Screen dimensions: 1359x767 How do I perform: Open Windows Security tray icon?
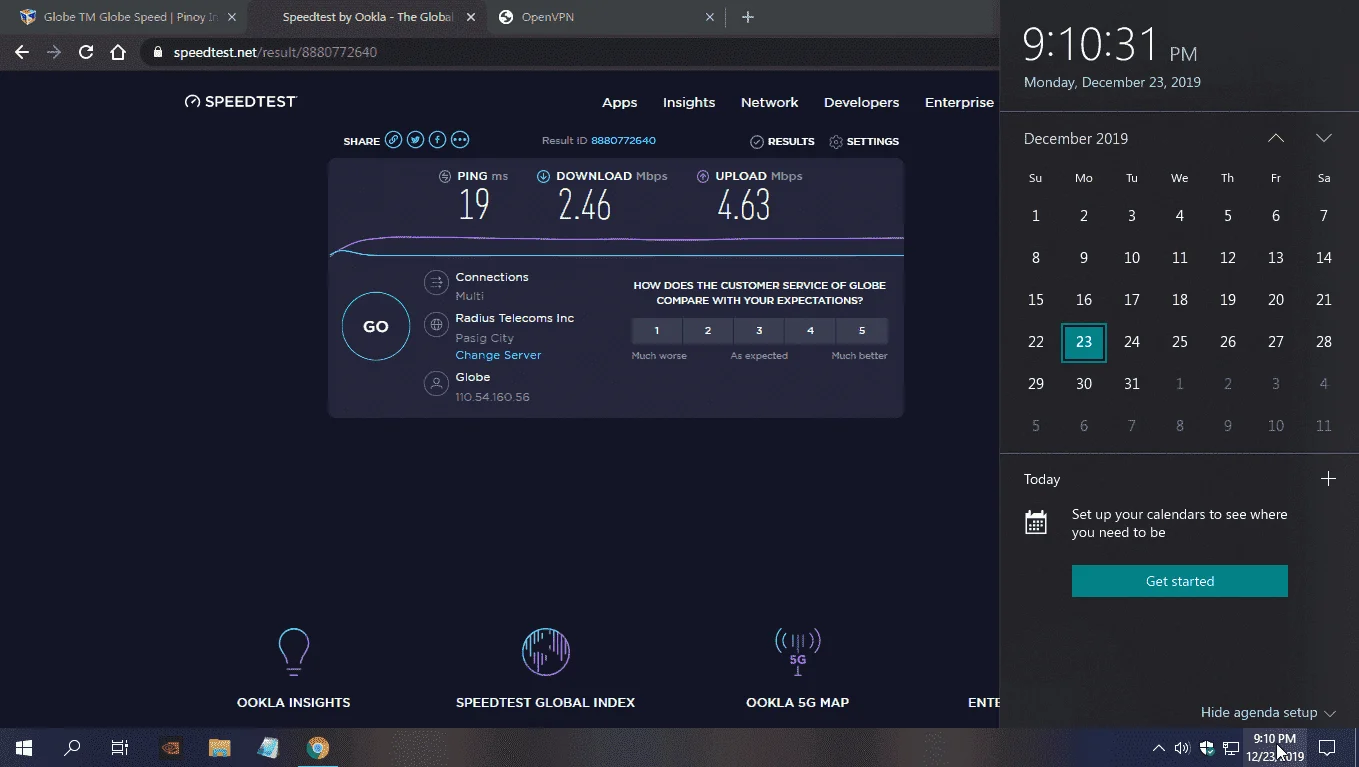coord(1207,747)
